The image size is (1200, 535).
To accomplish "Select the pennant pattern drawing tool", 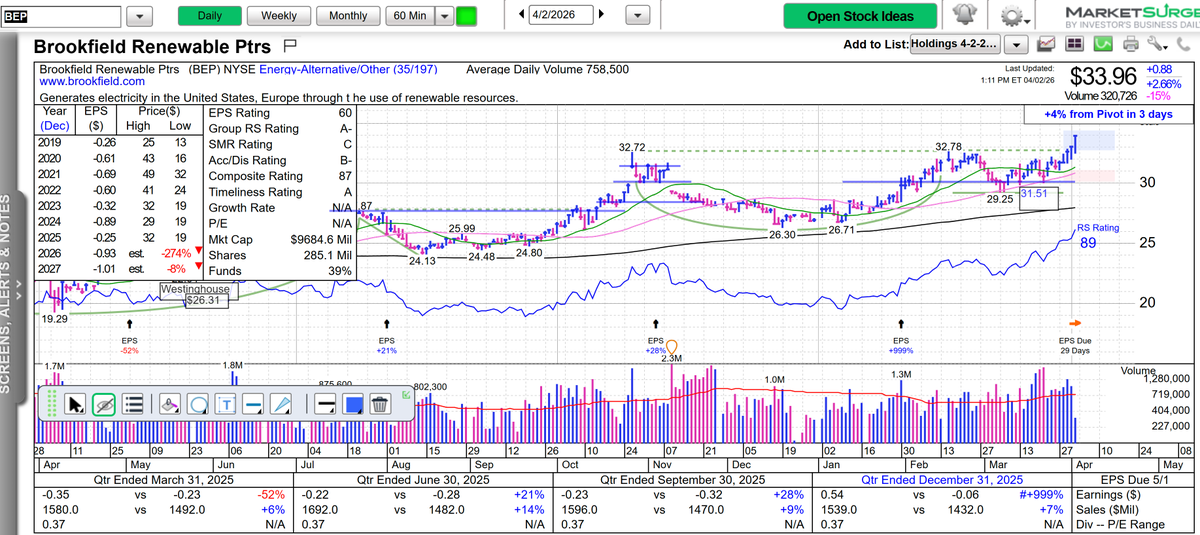I will pyautogui.click(x=282, y=404).
